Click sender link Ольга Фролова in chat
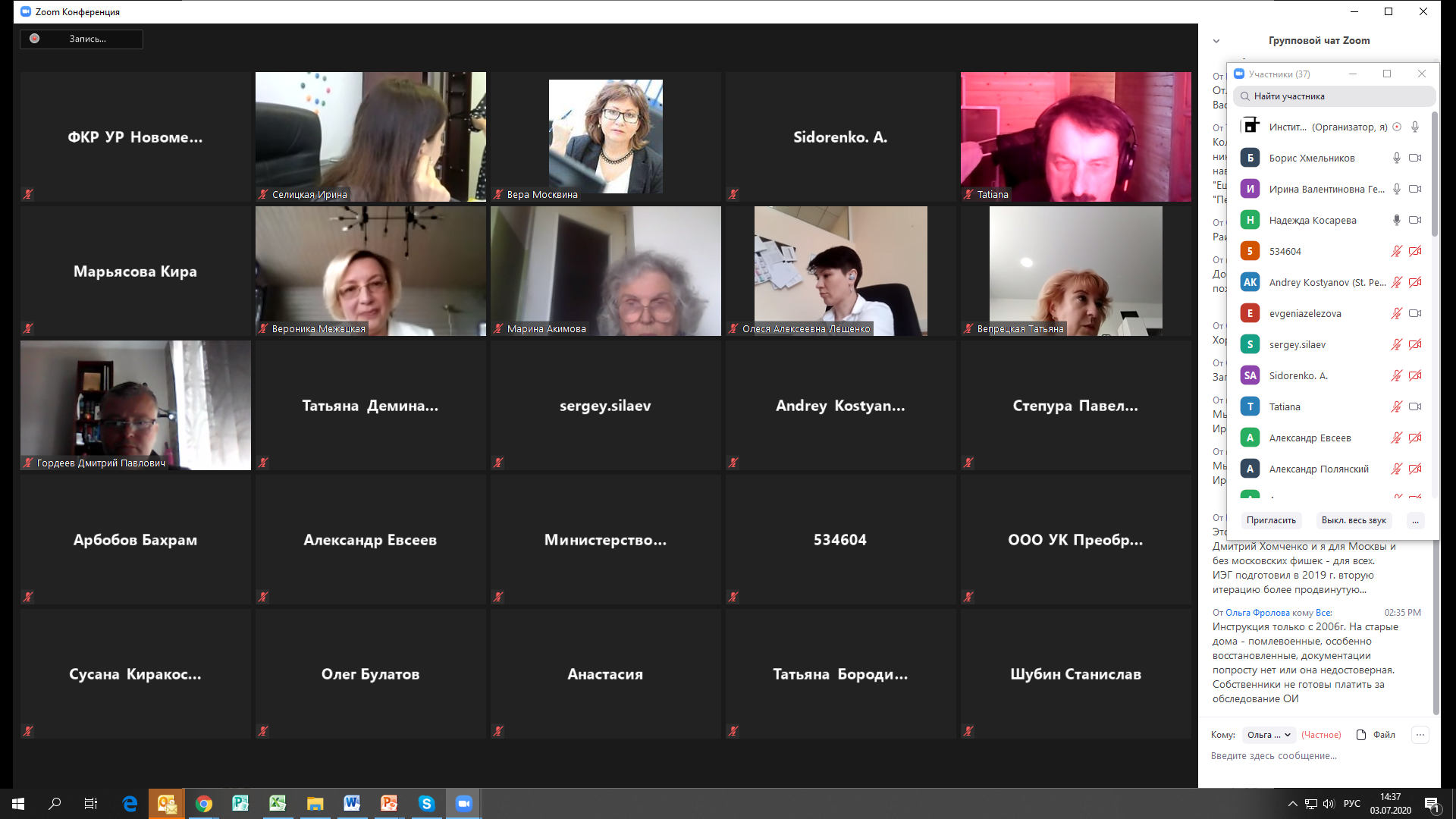 (x=1257, y=613)
